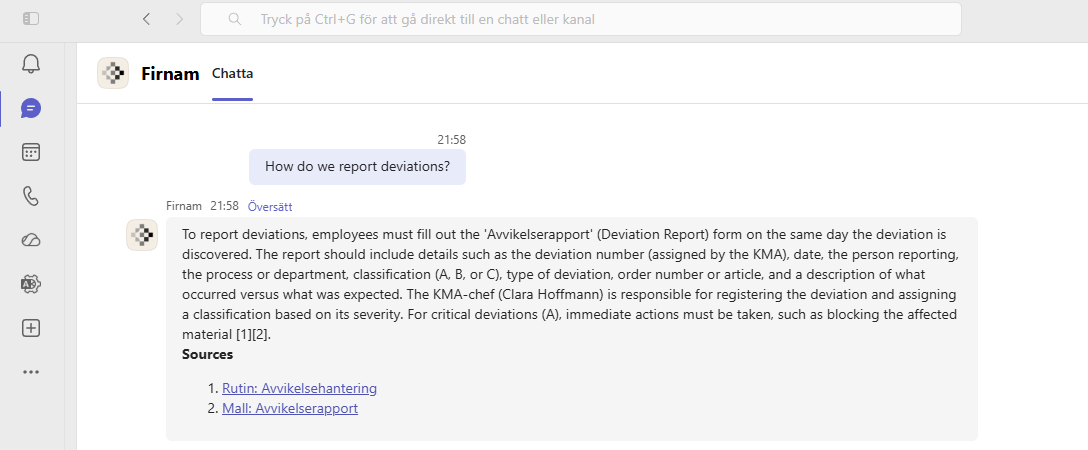The height and width of the screenshot is (450, 1088).
Task: Go forward with the right arrow
Action: 180,19
